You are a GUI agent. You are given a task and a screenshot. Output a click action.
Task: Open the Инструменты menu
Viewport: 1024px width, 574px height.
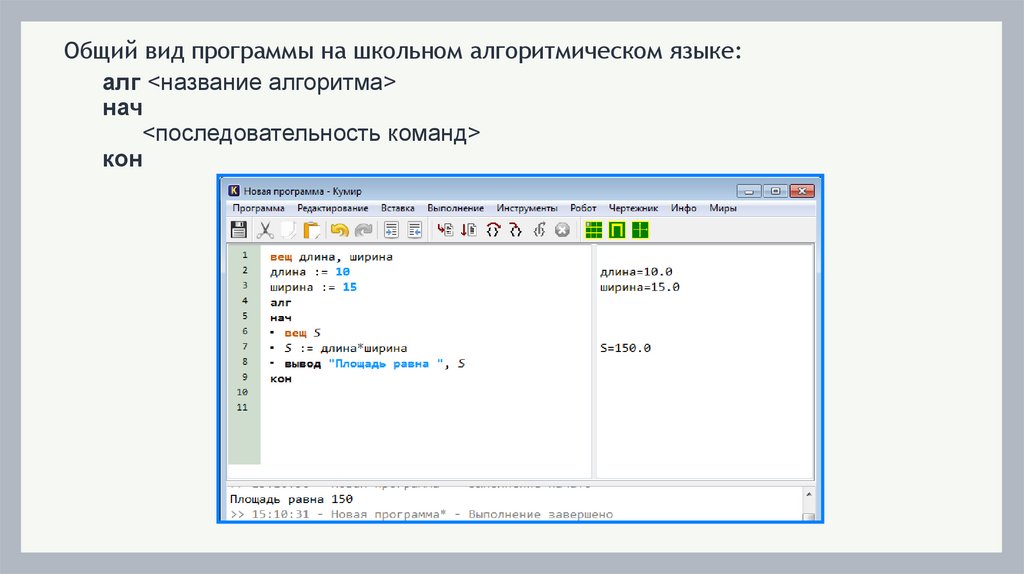pos(527,208)
